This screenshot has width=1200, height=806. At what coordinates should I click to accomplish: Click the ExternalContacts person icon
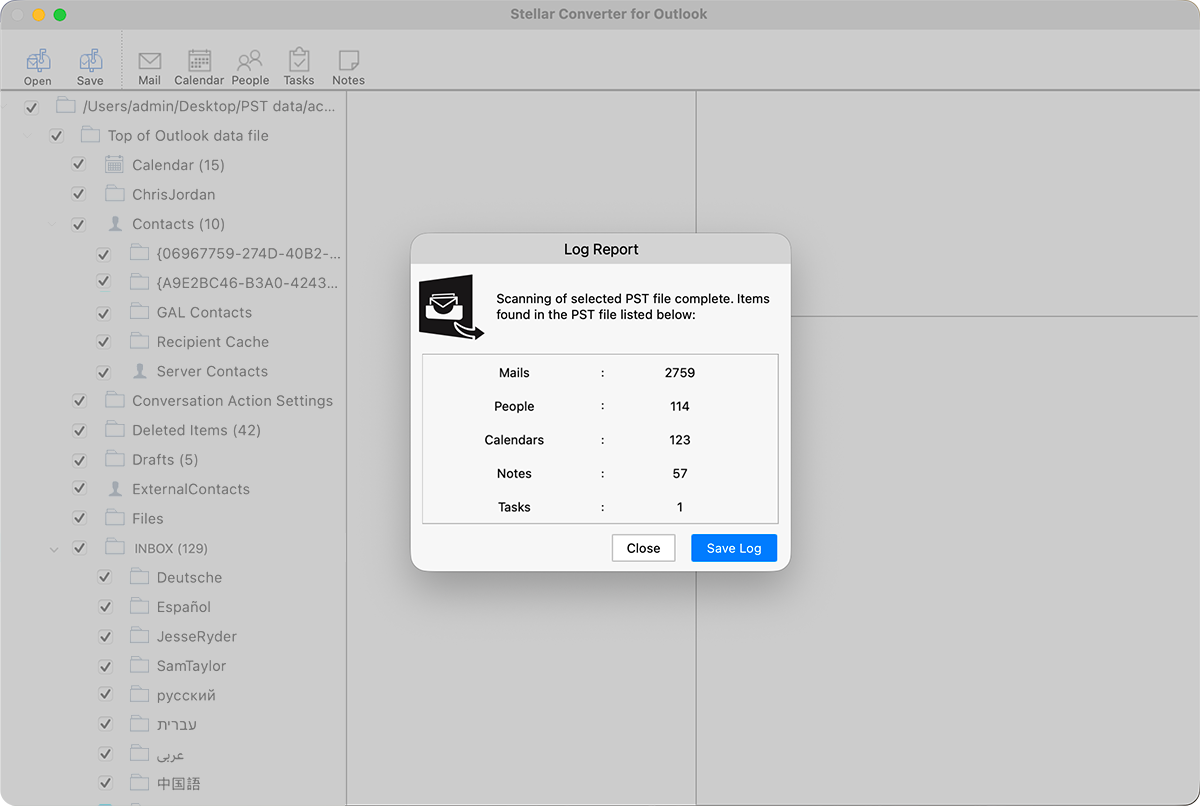point(114,489)
